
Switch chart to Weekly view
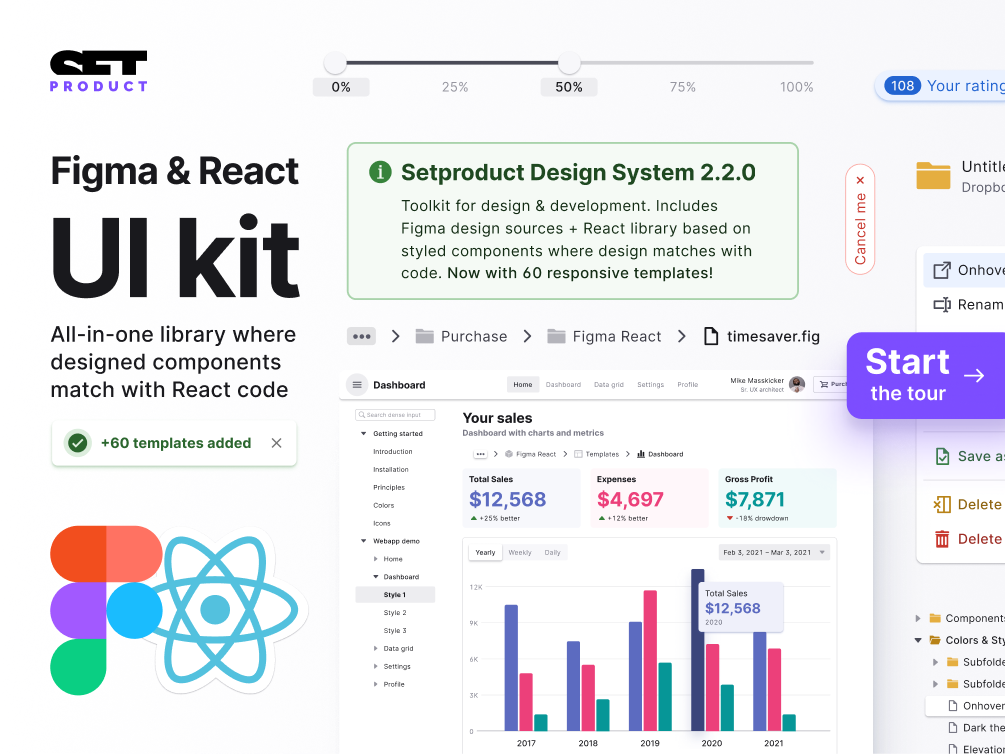click(520, 553)
